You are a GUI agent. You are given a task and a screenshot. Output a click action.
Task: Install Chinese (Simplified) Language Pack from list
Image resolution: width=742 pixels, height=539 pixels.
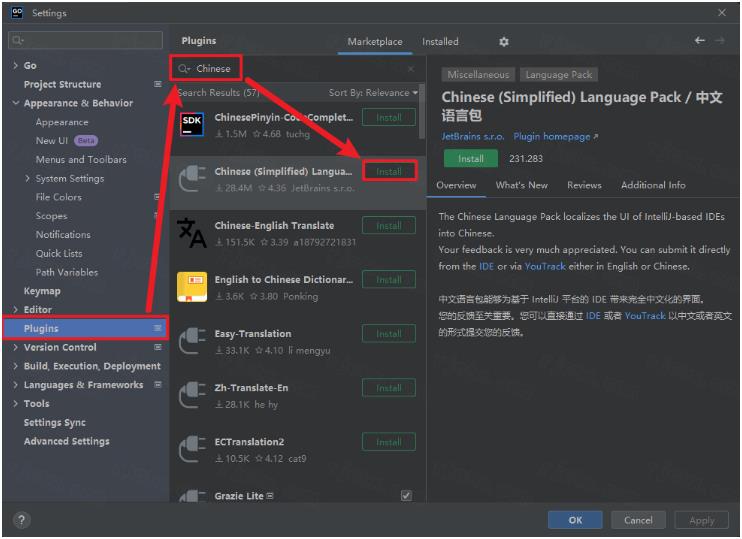click(x=389, y=171)
